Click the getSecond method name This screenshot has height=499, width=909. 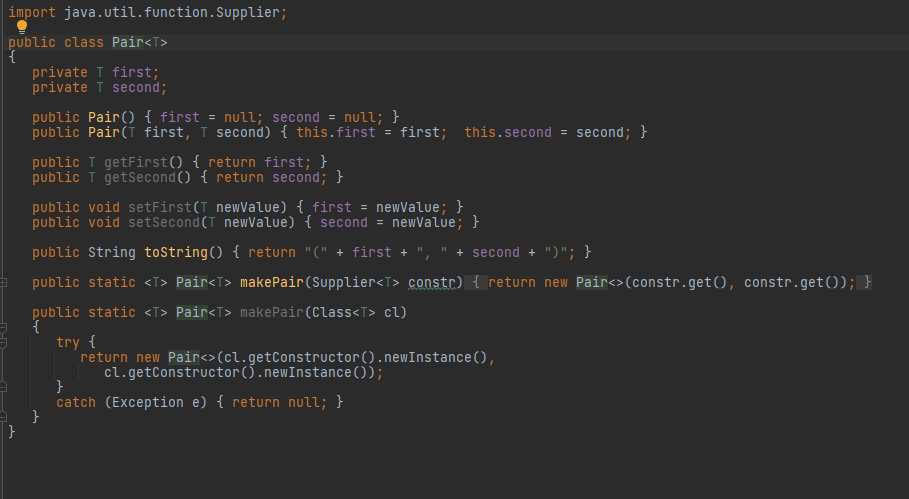click(140, 177)
